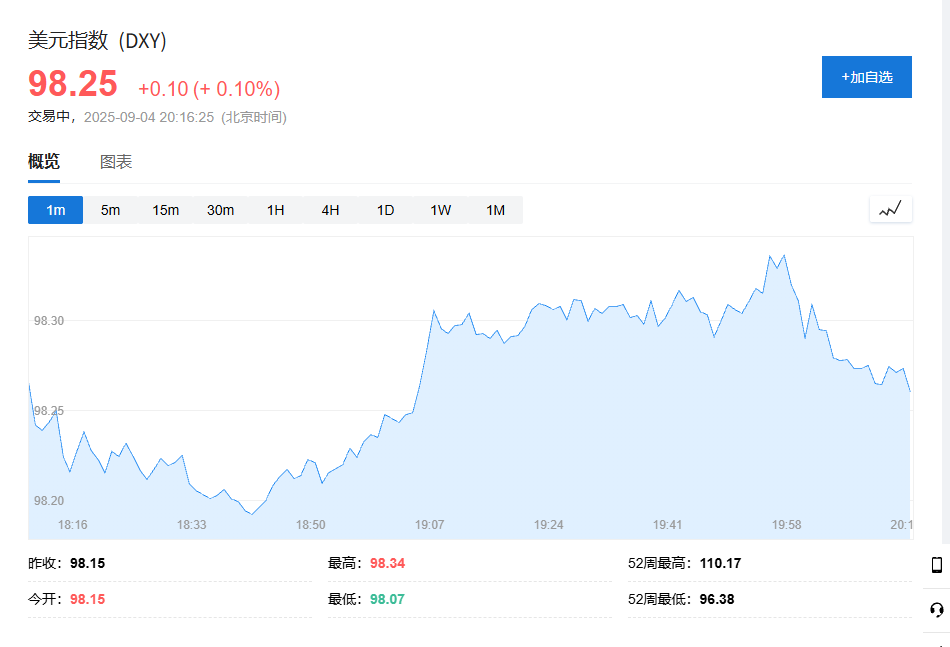This screenshot has width=950, height=647.
Task: Click the 美元指数 (DXY) title
Action: pos(97,41)
